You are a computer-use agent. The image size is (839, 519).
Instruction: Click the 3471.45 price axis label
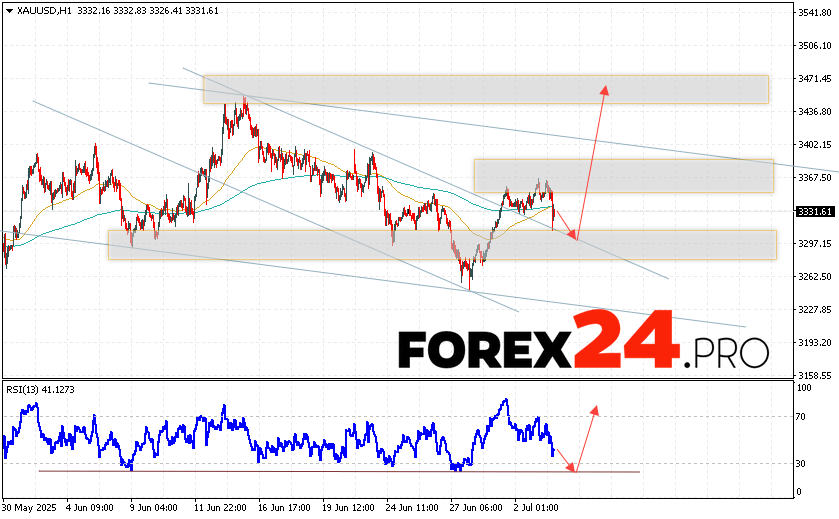click(x=816, y=78)
